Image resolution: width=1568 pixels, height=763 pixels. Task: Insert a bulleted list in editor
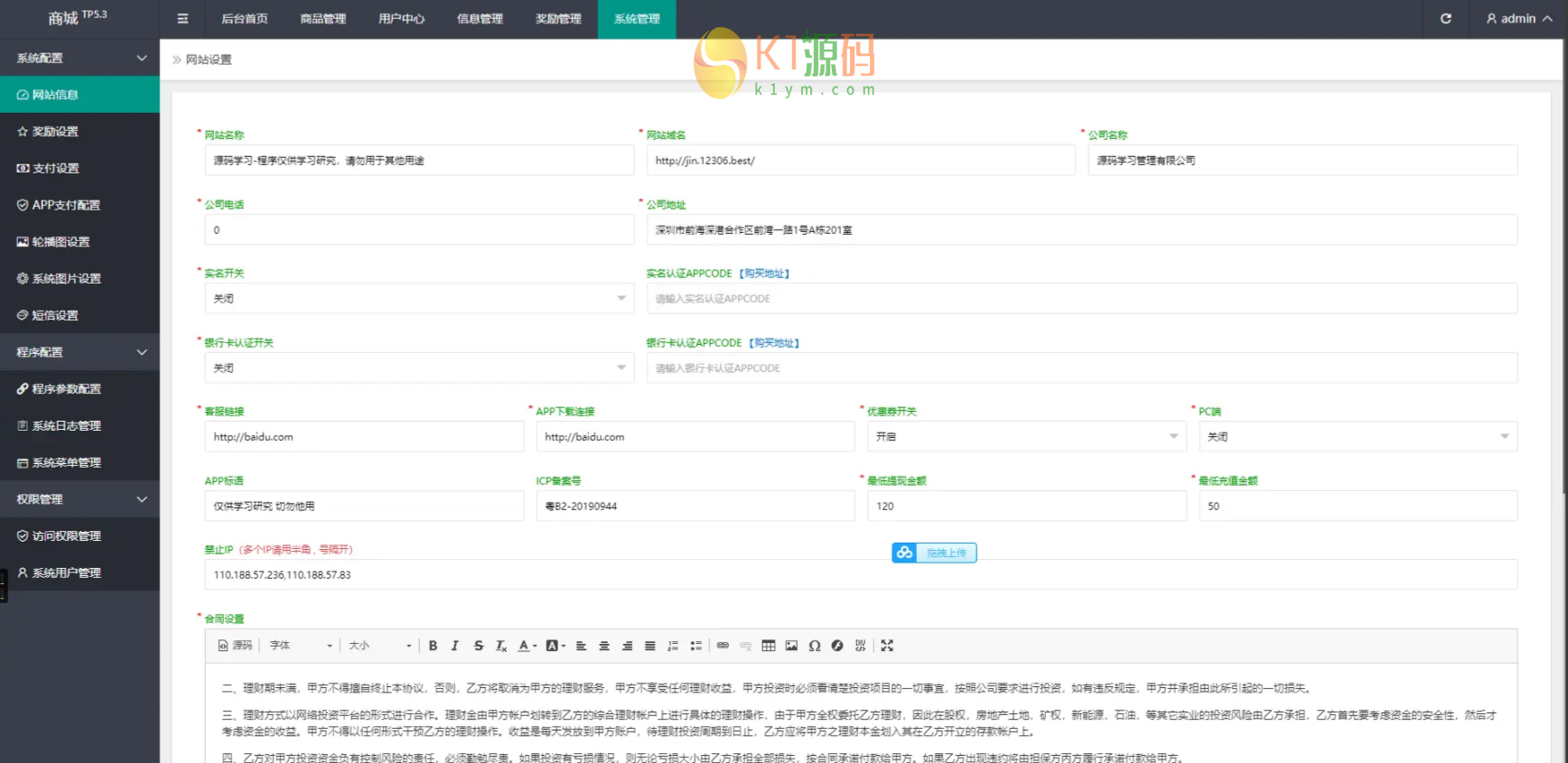tap(696, 646)
